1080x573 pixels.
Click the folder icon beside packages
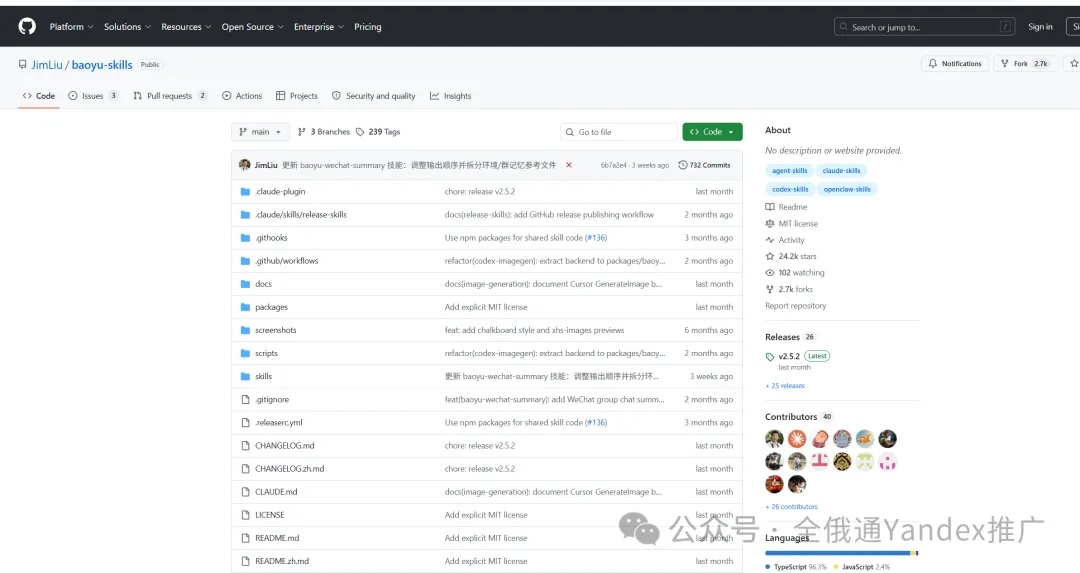tap(245, 307)
